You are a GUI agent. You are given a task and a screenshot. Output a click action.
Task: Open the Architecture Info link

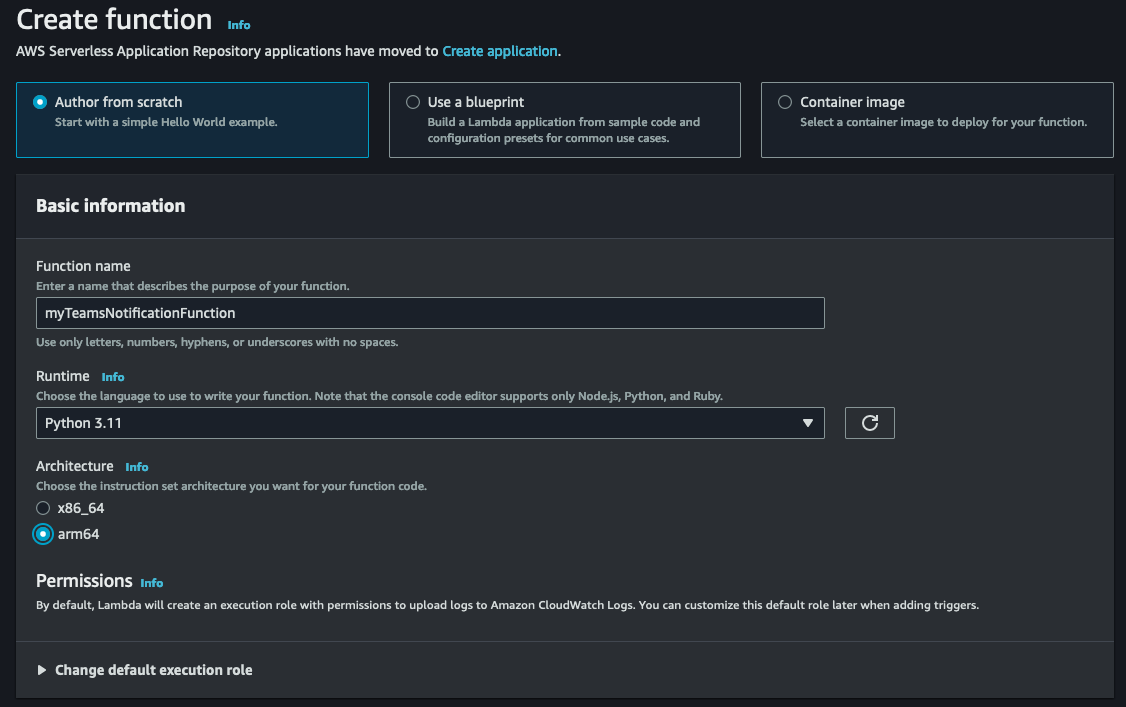coord(137,467)
